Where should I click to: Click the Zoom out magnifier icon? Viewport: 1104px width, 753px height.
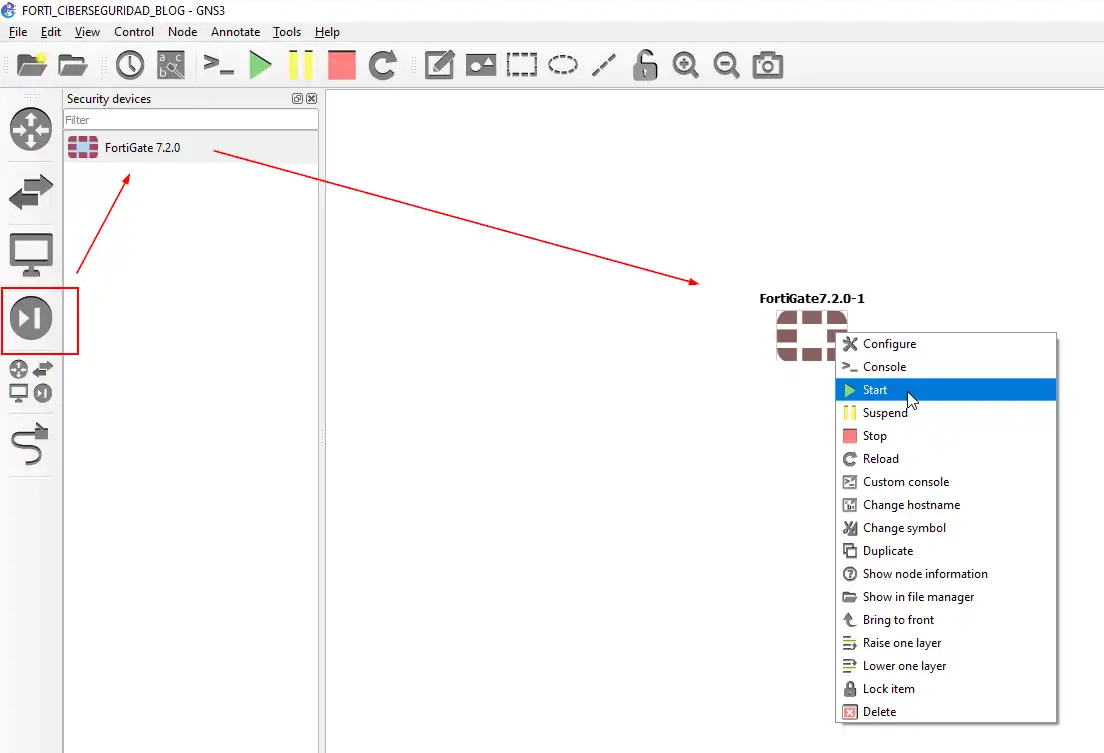coord(727,65)
